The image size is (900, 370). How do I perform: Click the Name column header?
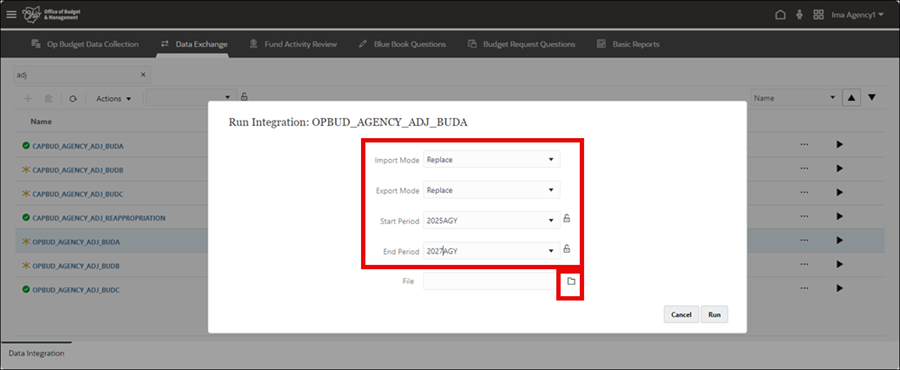click(41, 122)
